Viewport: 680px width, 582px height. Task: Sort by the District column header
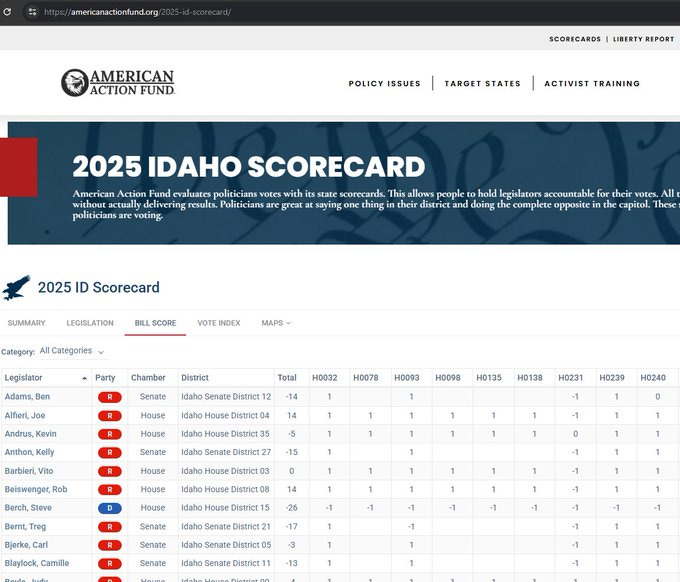click(x=195, y=378)
